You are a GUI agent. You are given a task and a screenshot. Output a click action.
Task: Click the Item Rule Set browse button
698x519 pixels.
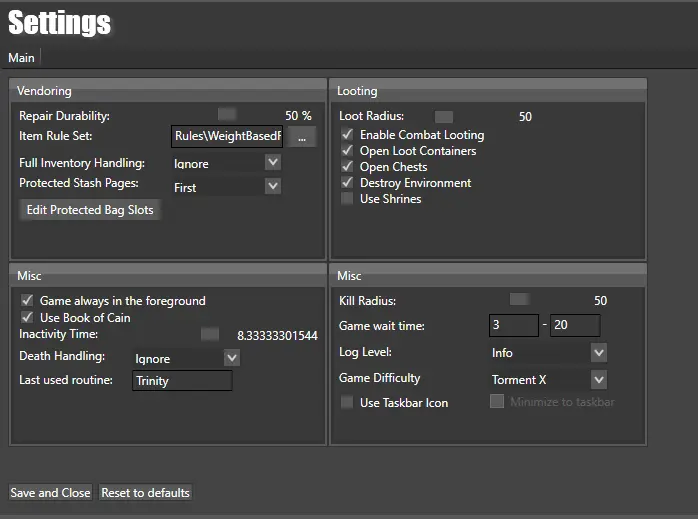point(302,137)
